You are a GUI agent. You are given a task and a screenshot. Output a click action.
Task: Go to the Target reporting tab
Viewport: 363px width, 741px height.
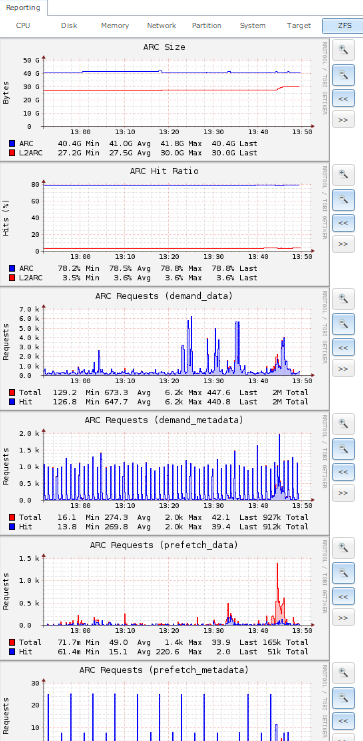click(299, 26)
